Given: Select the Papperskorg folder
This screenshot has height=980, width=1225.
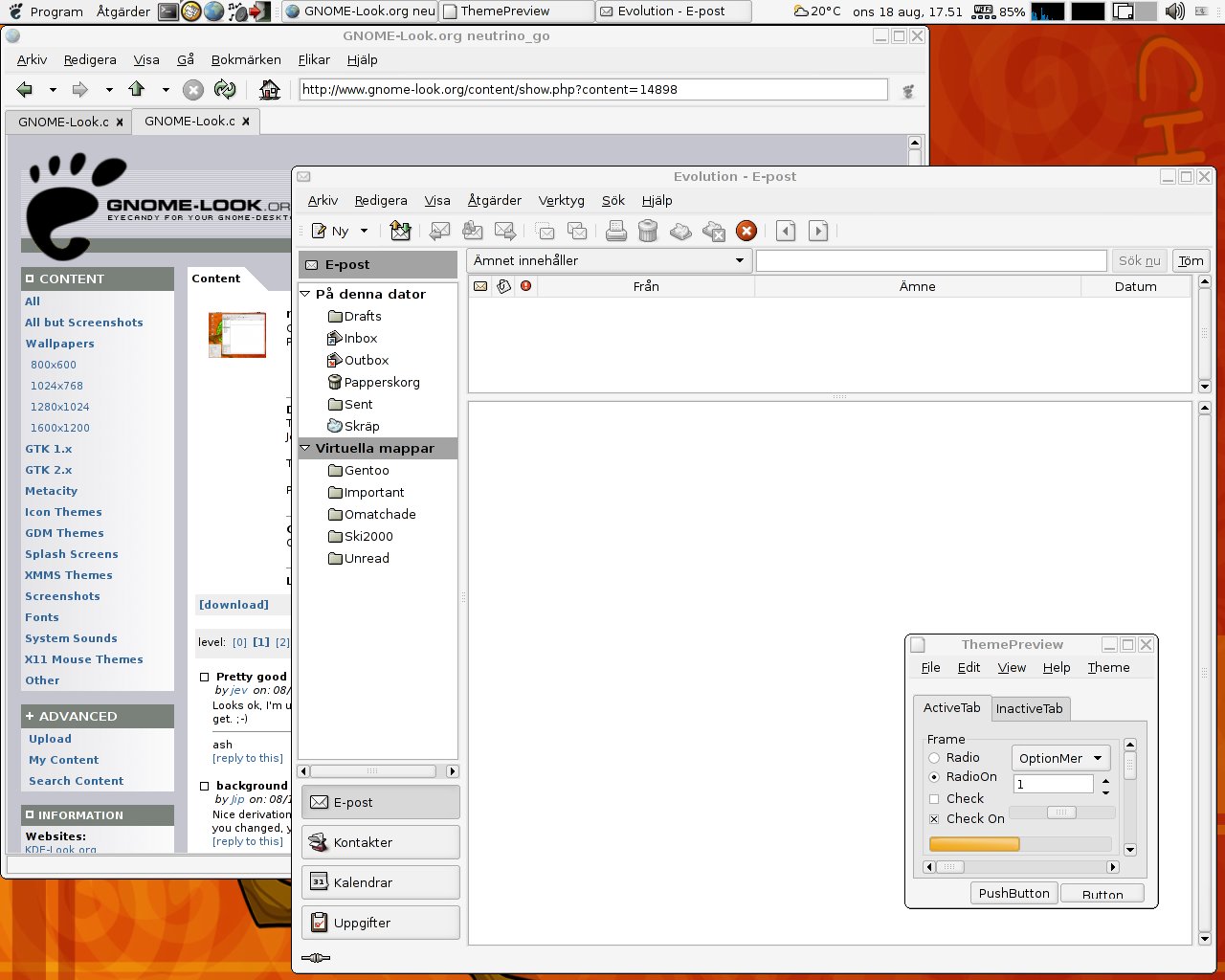Looking at the screenshot, I should click(373, 382).
